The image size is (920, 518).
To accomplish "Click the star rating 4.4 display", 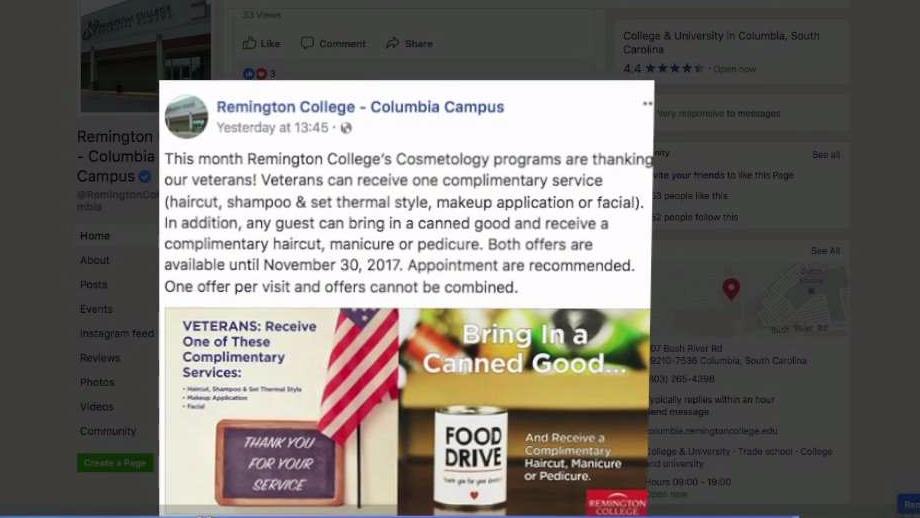I will (x=663, y=69).
